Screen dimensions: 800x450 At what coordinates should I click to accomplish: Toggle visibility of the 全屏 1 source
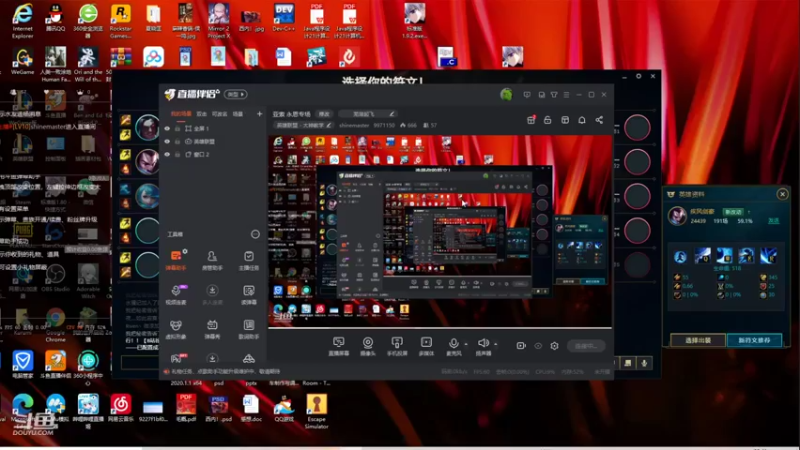[x=167, y=129]
